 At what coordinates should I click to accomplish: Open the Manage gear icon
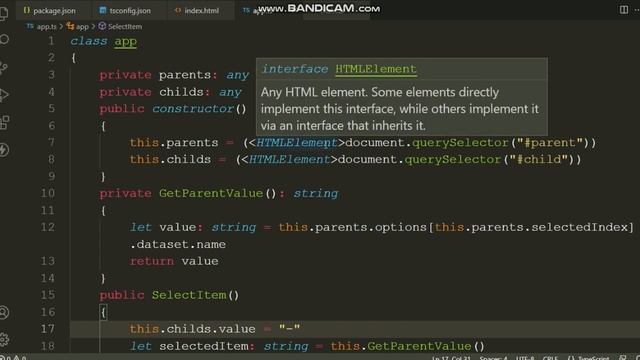pos(4,339)
